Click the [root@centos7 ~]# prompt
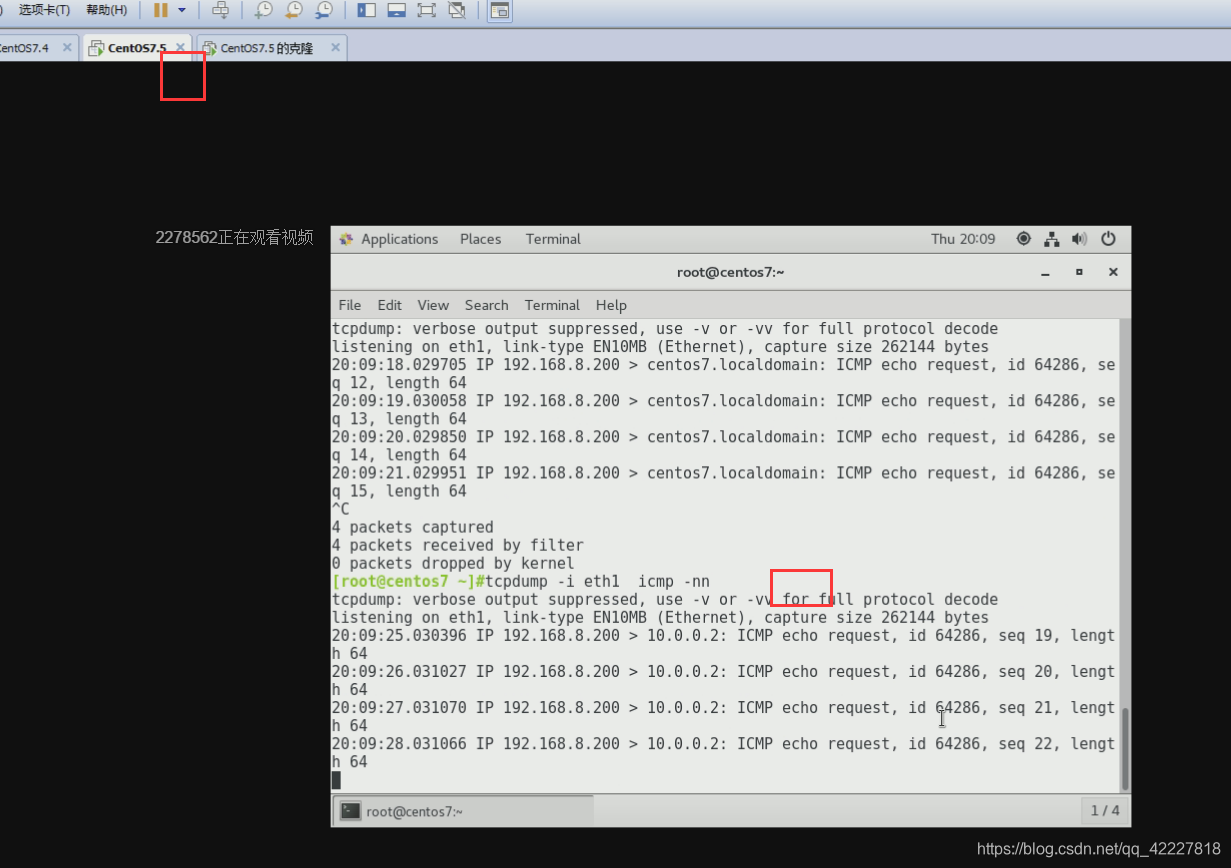 click(x=408, y=581)
